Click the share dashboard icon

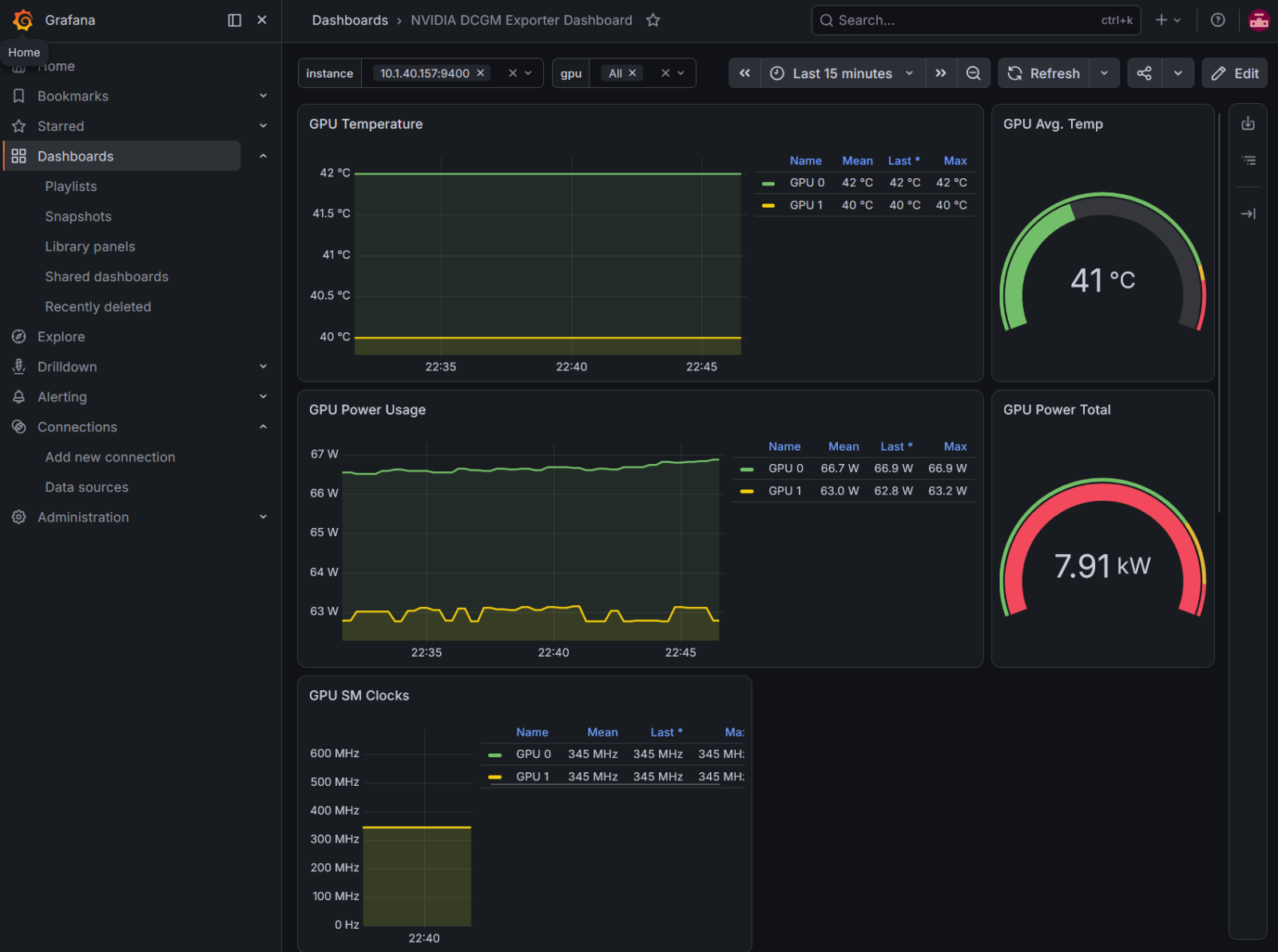pos(1145,73)
